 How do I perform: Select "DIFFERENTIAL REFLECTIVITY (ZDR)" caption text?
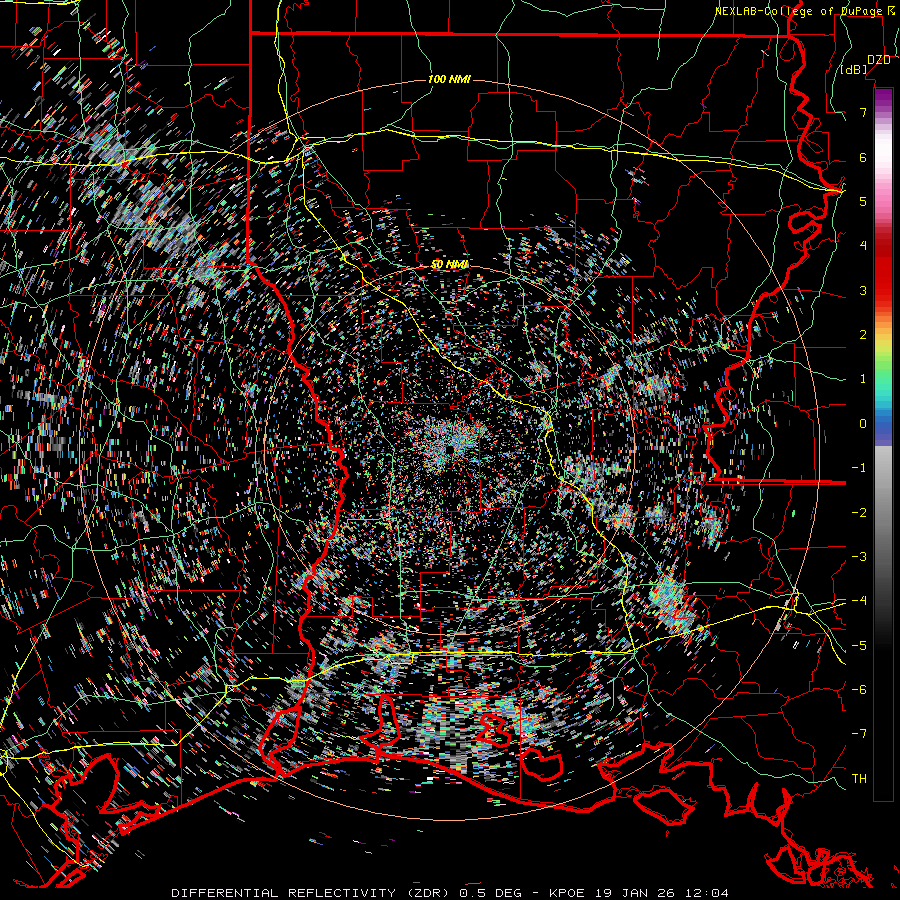click(x=312, y=893)
